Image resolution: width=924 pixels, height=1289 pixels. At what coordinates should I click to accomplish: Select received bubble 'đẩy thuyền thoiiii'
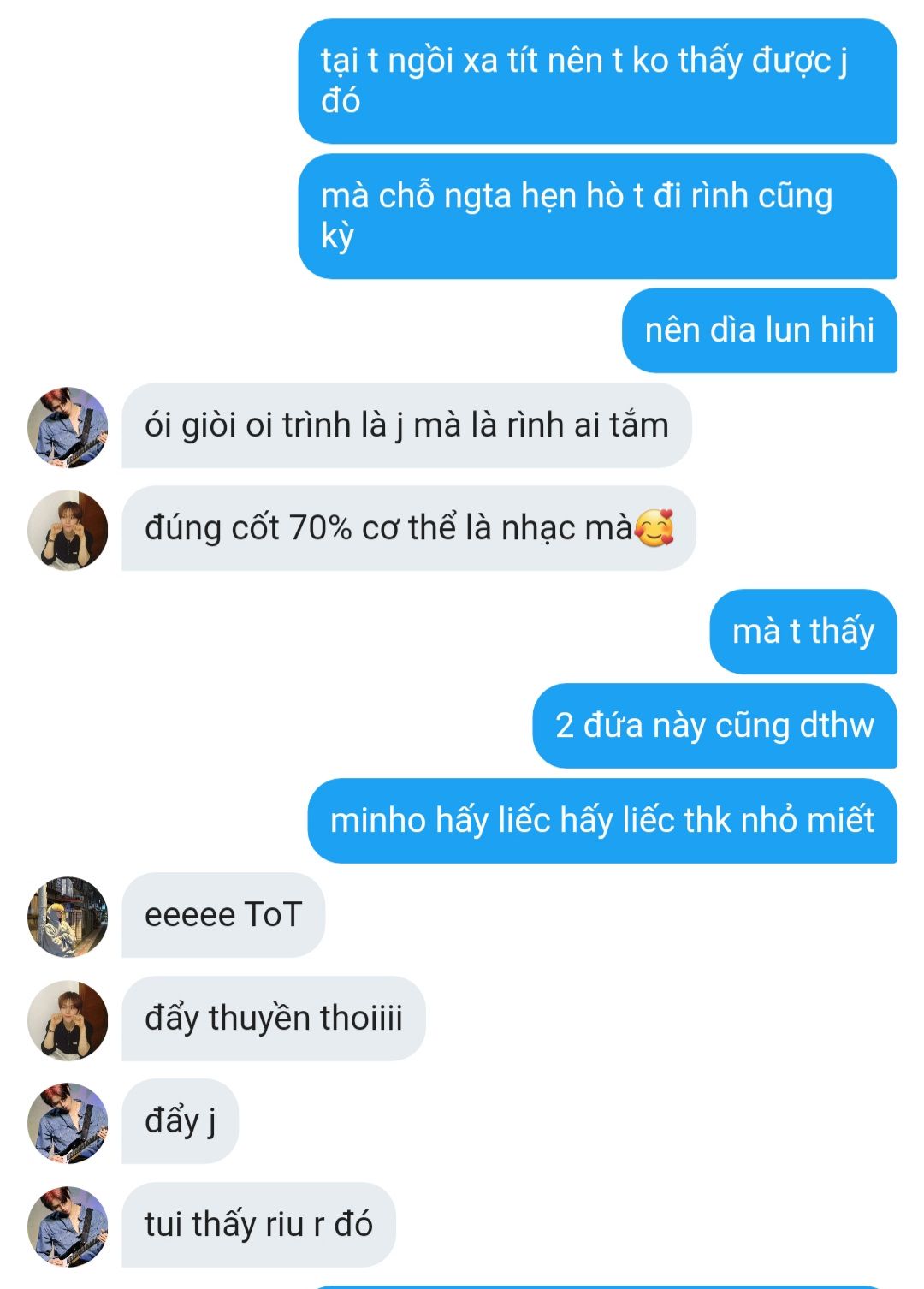[x=274, y=1019]
